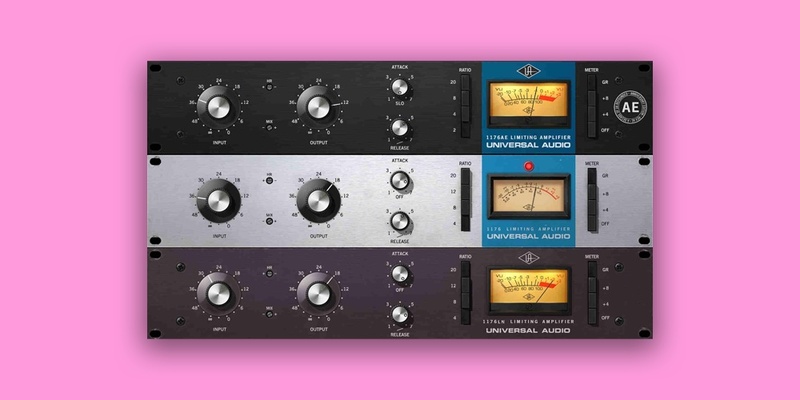Select ratio 8 on the silver 1176
The height and width of the screenshot is (400, 800).
click(x=465, y=208)
